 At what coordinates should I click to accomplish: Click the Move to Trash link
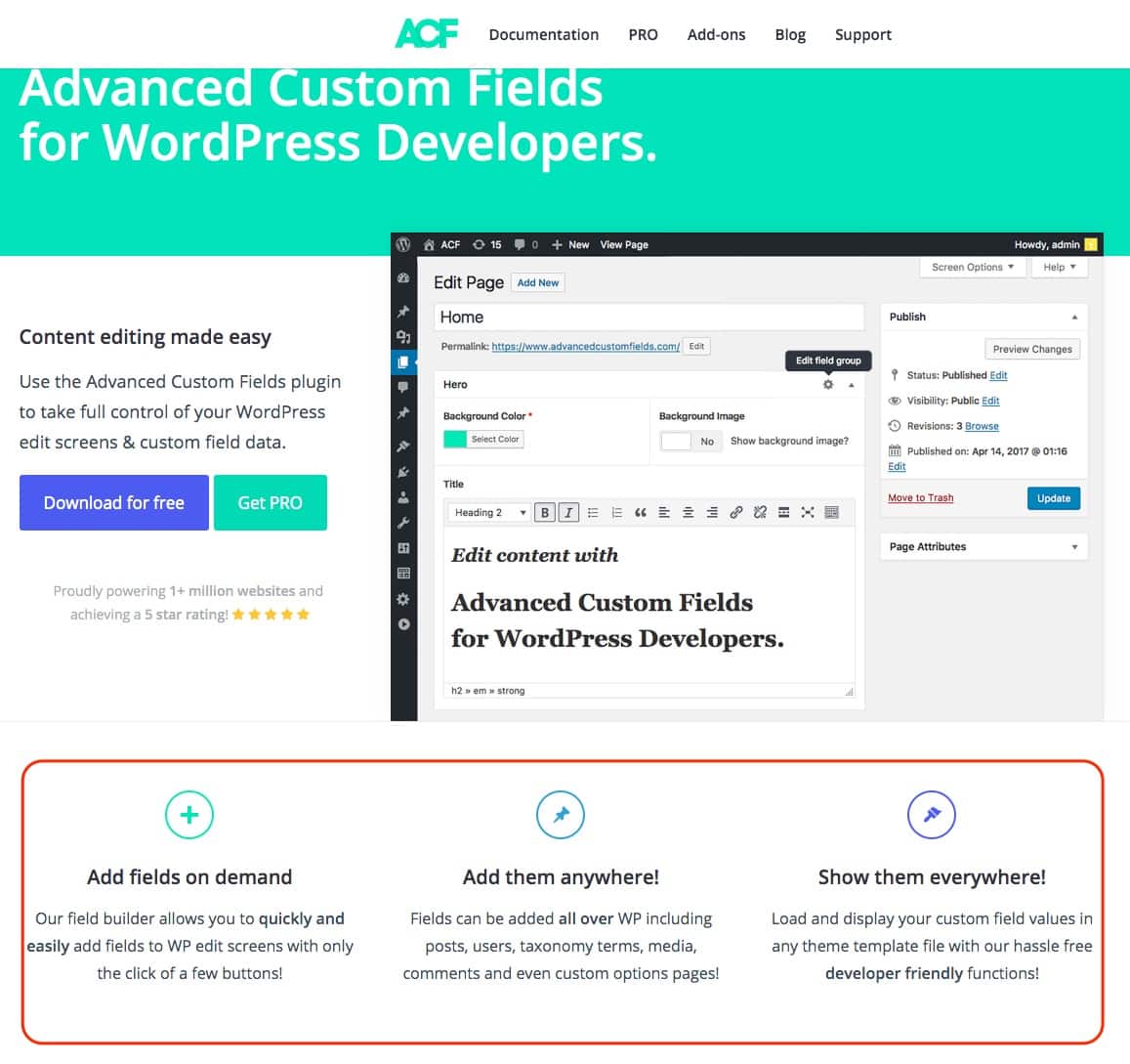(920, 498)
